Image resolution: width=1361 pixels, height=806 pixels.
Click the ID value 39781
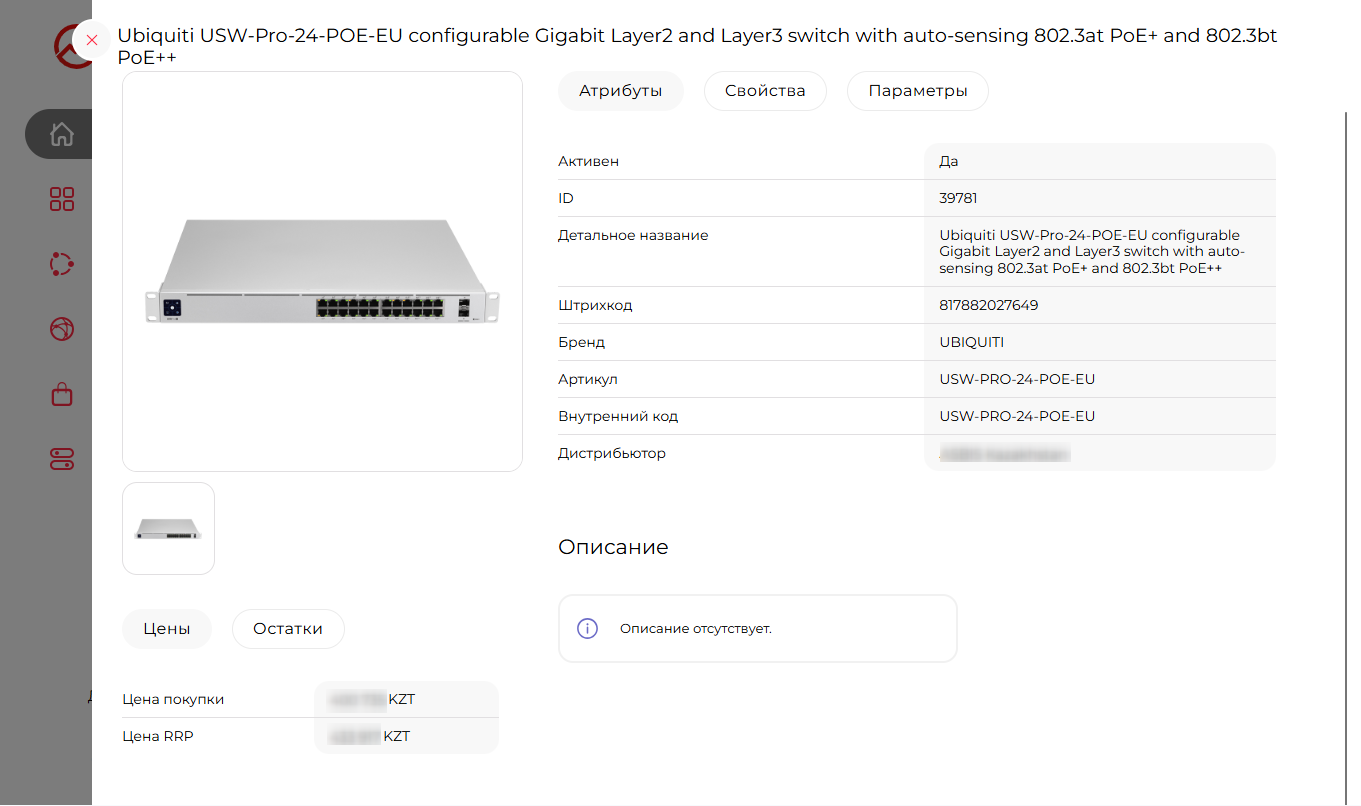(x=959, y=198)
